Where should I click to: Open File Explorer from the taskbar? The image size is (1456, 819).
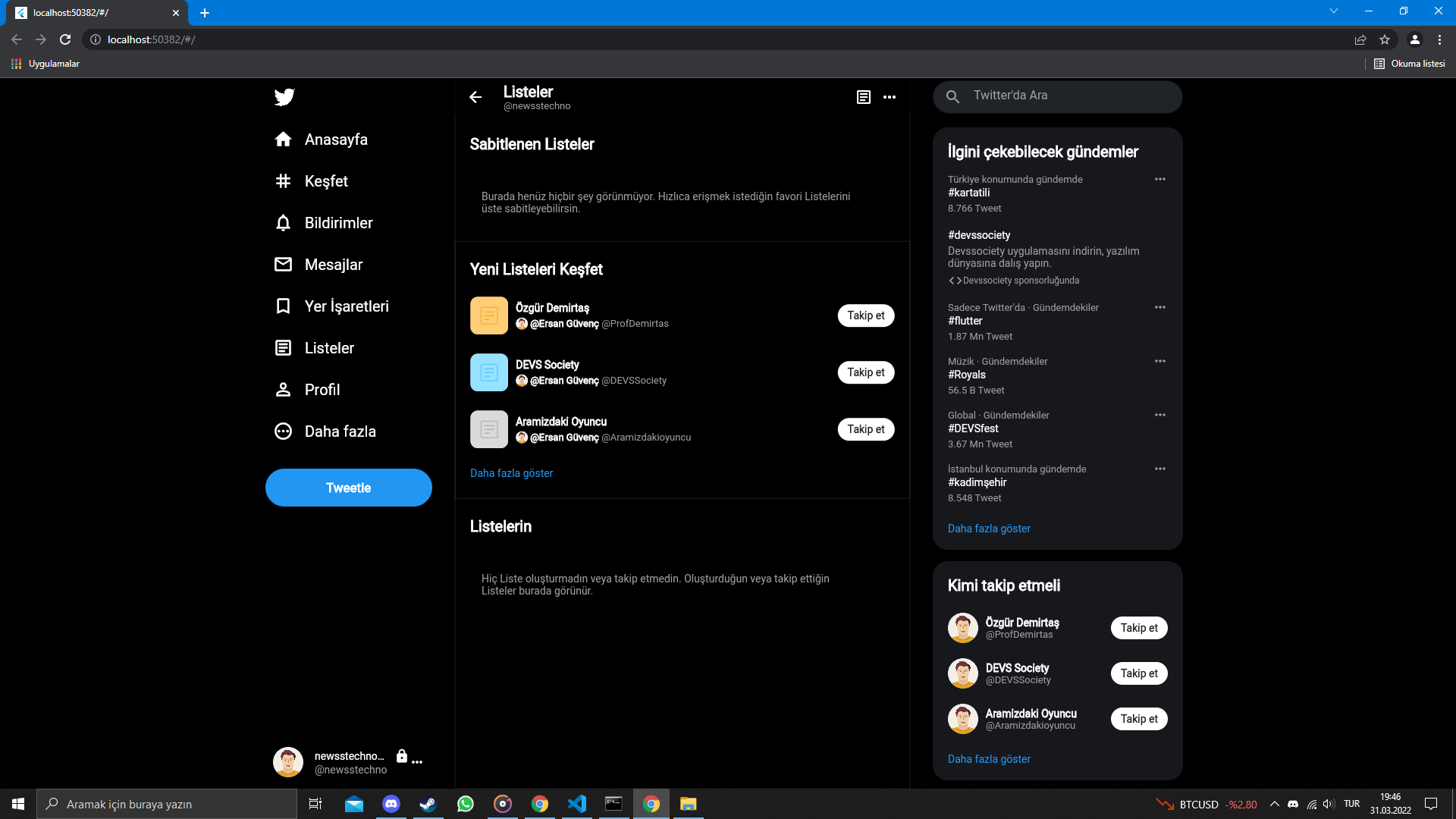689,804
